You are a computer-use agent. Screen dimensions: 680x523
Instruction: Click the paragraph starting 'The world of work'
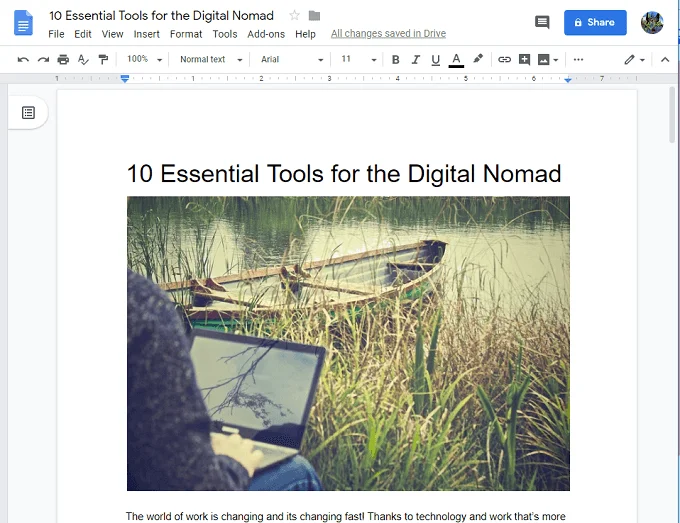tap(346, 516)
